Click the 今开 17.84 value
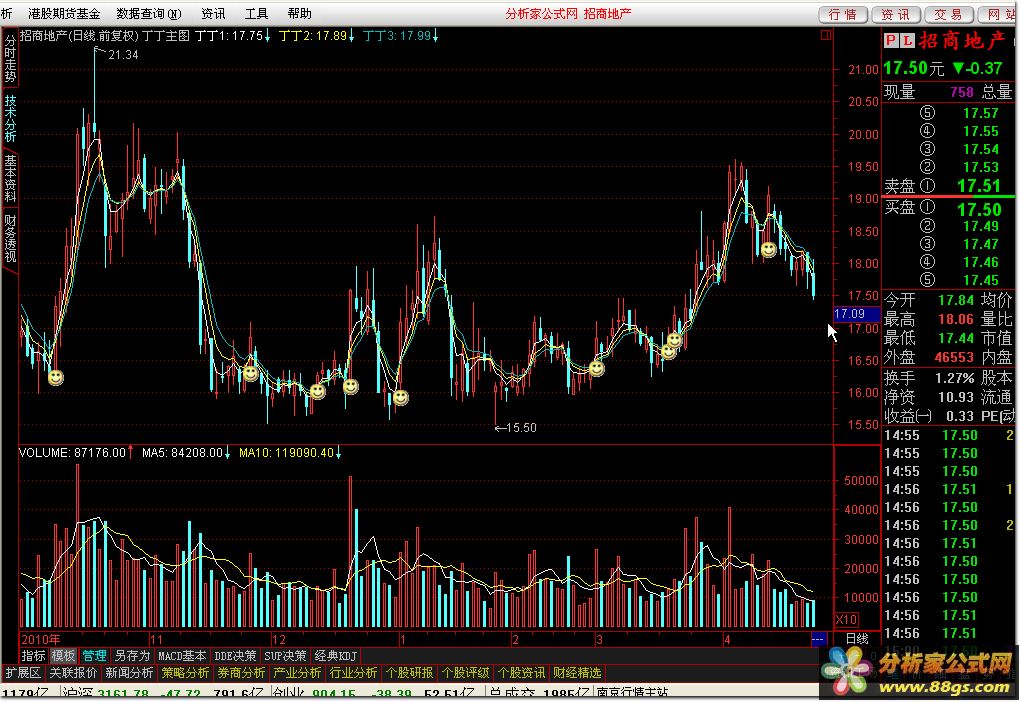Image resolution: width=1021 pixels, height=702 pixels. pyautogui.click(x=956, y=300)
